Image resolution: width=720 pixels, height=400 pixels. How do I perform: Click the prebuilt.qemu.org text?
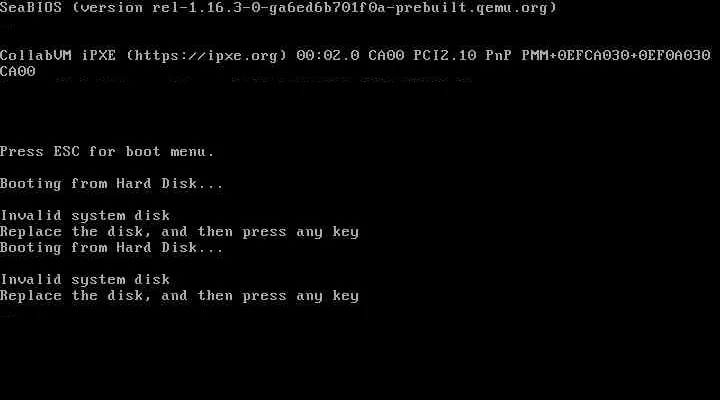tap(472, 8)
